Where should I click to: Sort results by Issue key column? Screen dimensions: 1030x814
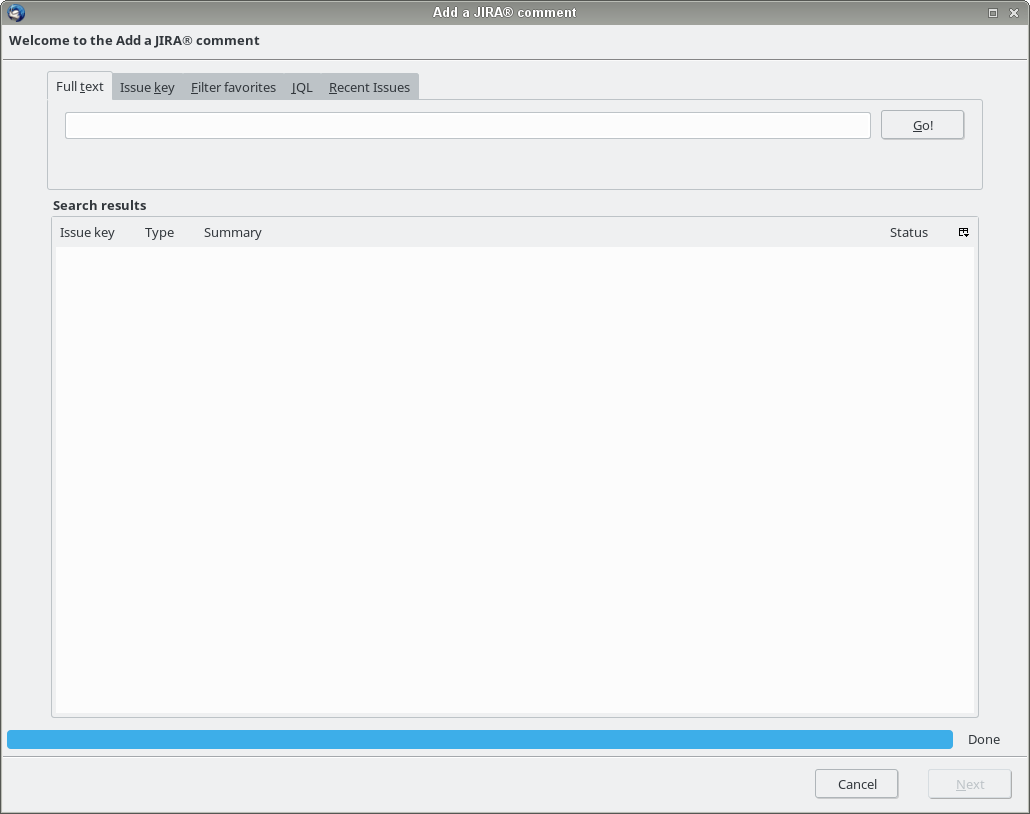coord(87,233)
